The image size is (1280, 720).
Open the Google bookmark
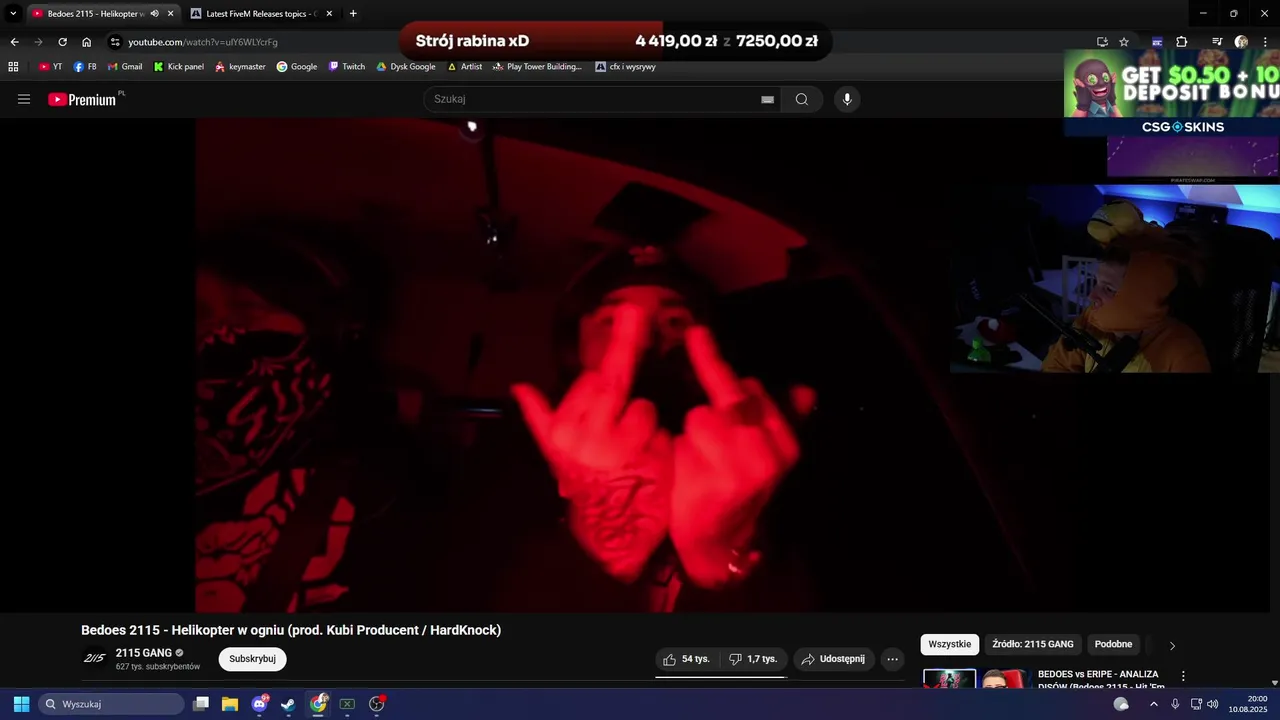[x=297, y=67]
